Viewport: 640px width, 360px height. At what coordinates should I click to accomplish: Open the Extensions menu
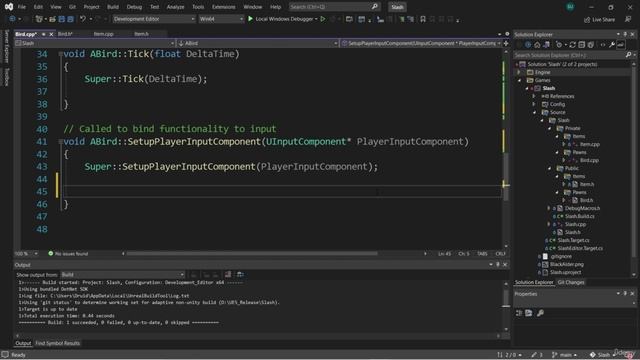(223, 7)
